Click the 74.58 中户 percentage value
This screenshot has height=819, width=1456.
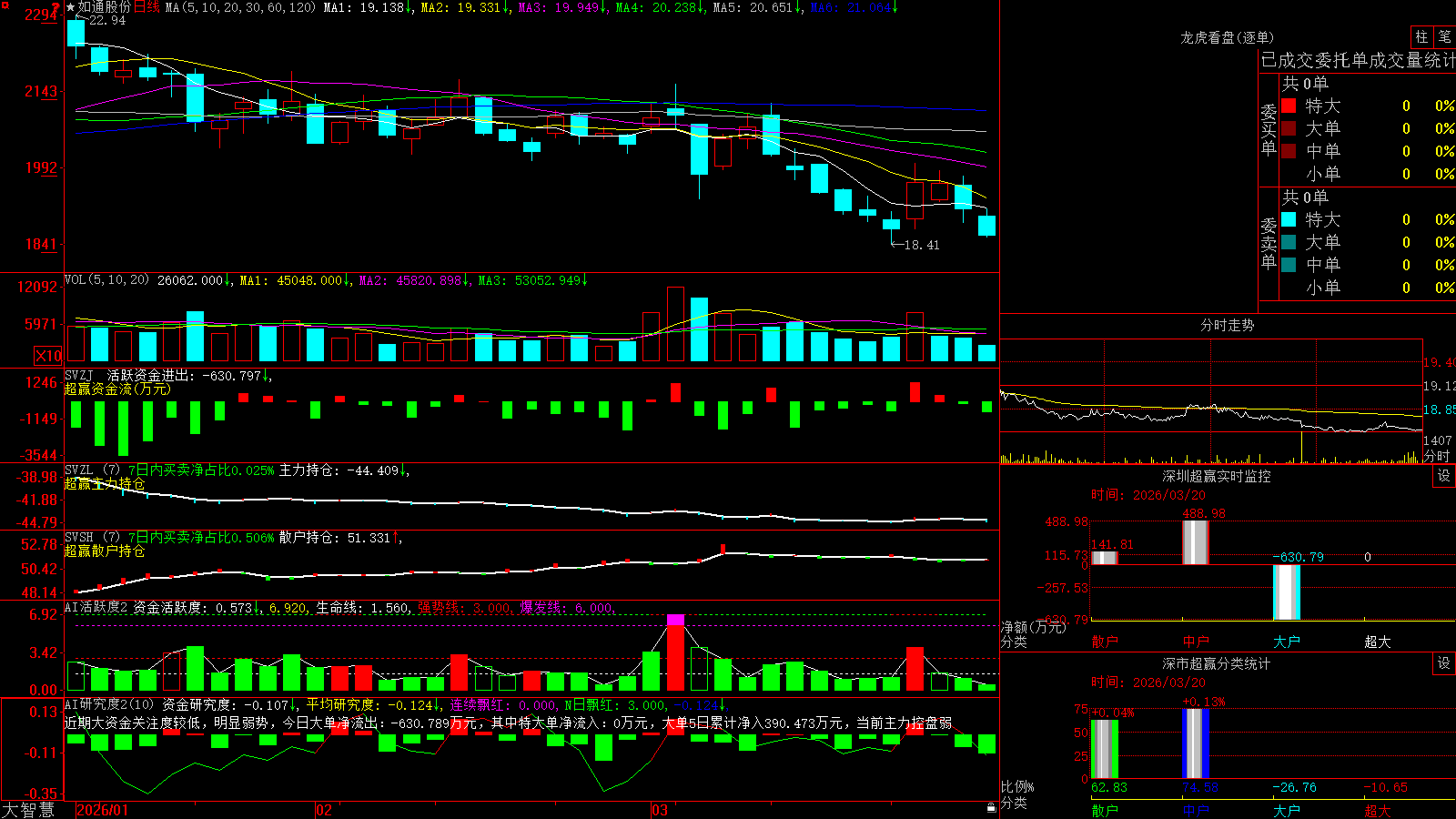(x=1200, y=787)
